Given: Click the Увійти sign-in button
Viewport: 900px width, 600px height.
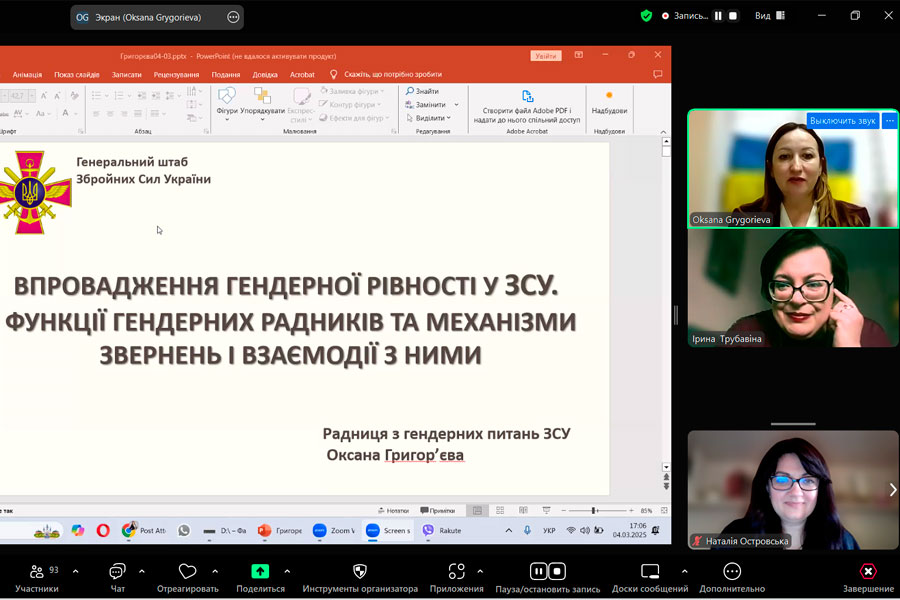Looking at the screenshot, I should click(546, 56).
